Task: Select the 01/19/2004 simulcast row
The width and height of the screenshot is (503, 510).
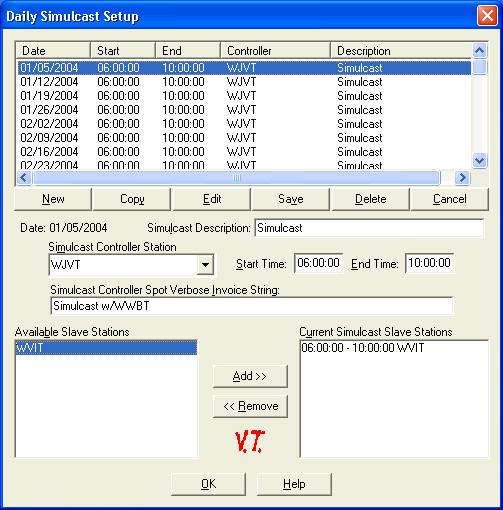Action: pos(244,96)
